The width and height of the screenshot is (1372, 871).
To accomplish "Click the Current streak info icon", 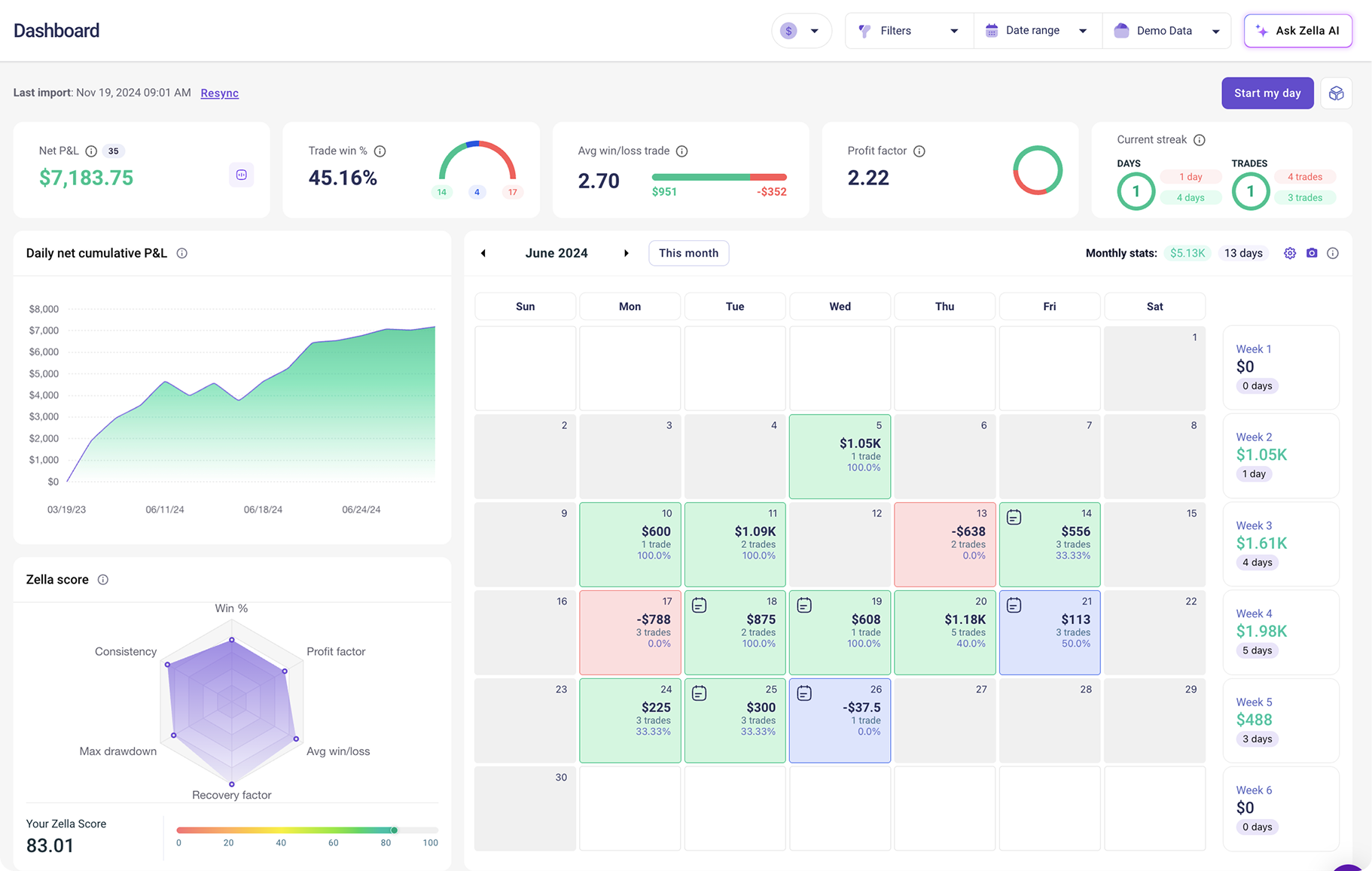I will pos(1199,139).
